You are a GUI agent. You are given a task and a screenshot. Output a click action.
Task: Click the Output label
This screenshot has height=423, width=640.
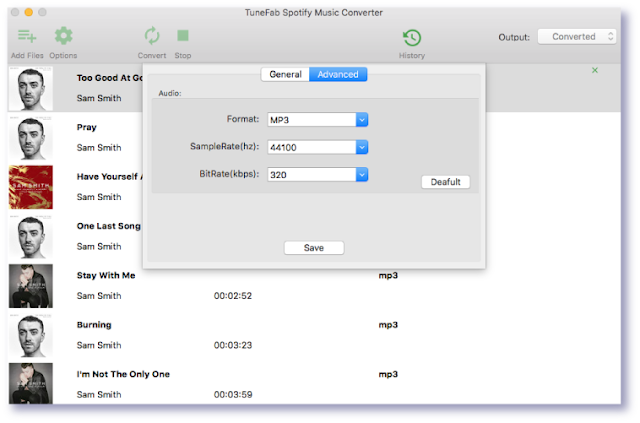coord(514,37)
